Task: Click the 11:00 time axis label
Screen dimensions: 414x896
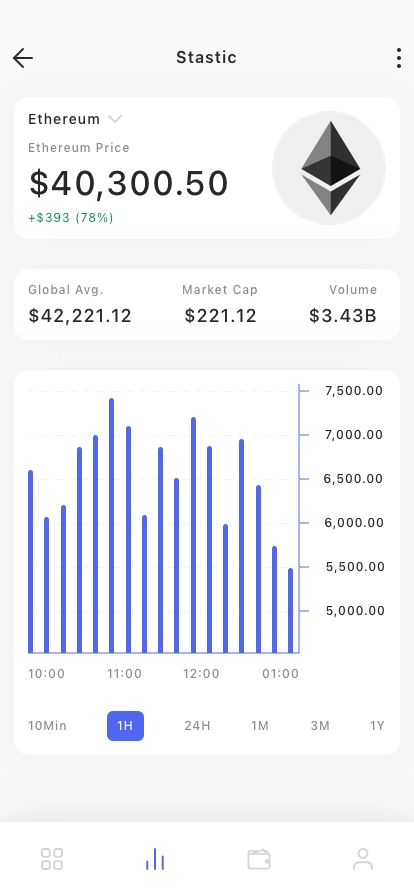Action: click(125, 674)
